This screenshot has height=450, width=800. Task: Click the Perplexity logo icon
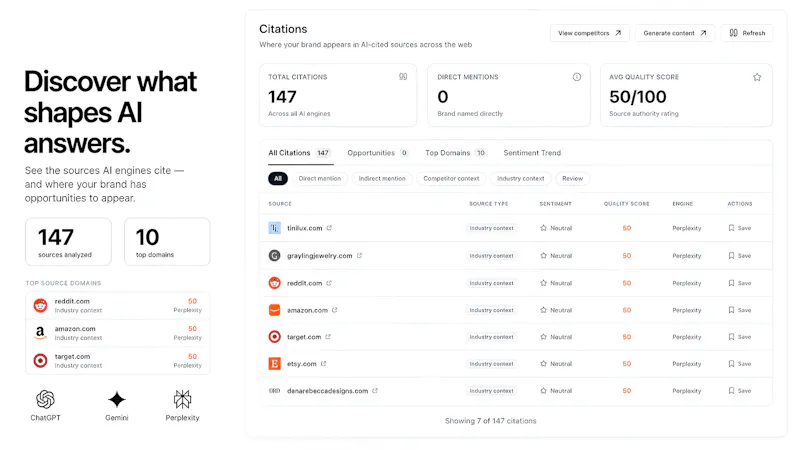click(182, 399)
